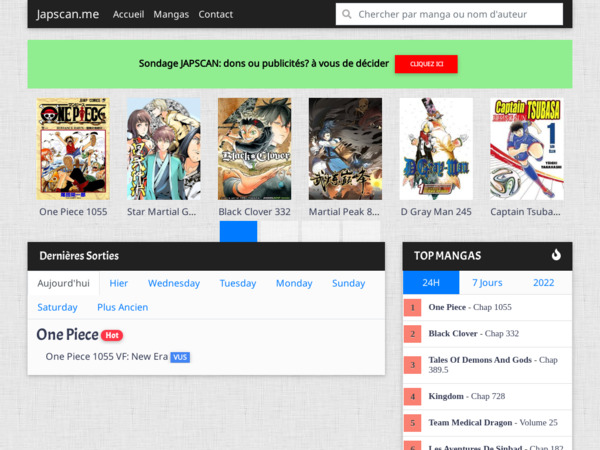This screenshot has height=450, width=600.
Task: Click the red CLIQUEZ ICI button
Action: (x=426, y=64)
